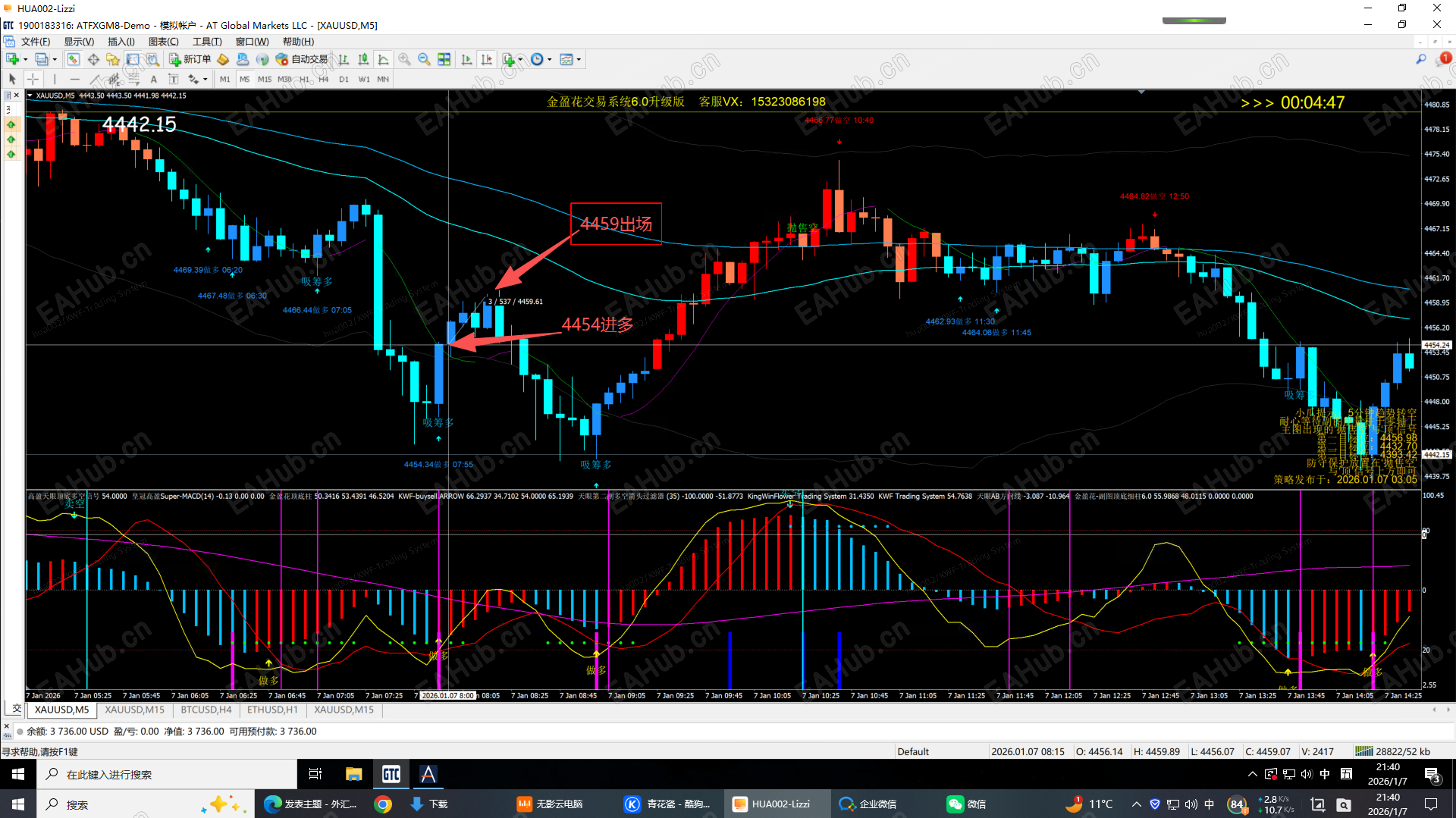The width and height of the screenshot is (1456, 818).
Task: Open the Strategy Tester icon
Action: click(152, 59)
